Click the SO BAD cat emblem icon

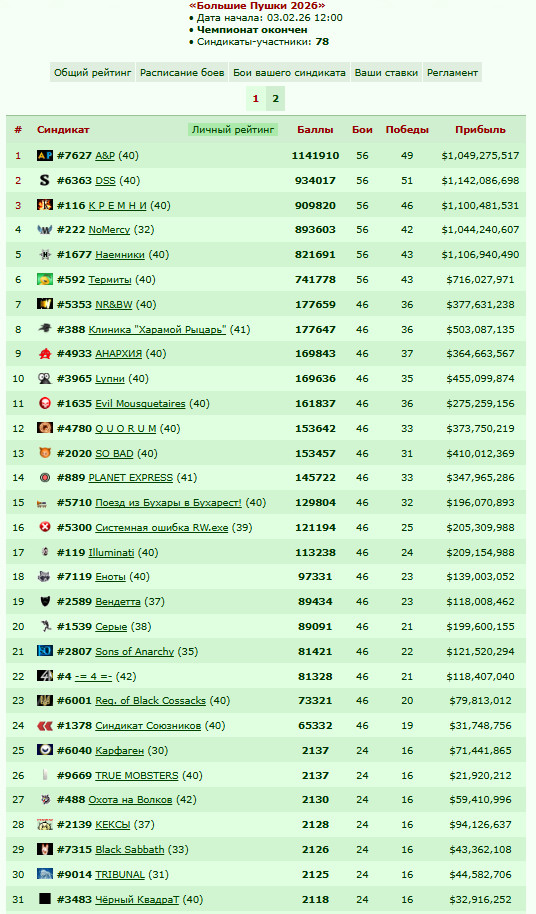coord(45,453)
